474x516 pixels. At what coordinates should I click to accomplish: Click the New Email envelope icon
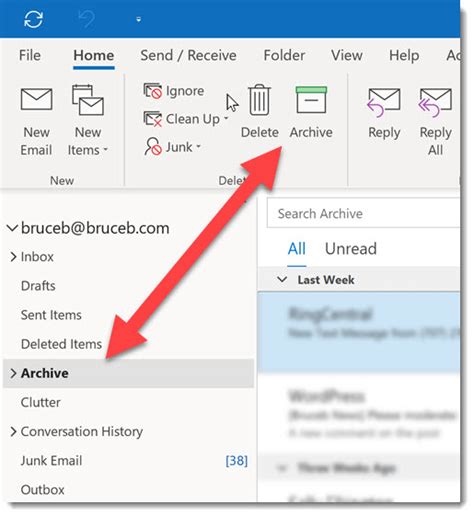(x=36, y=99)
